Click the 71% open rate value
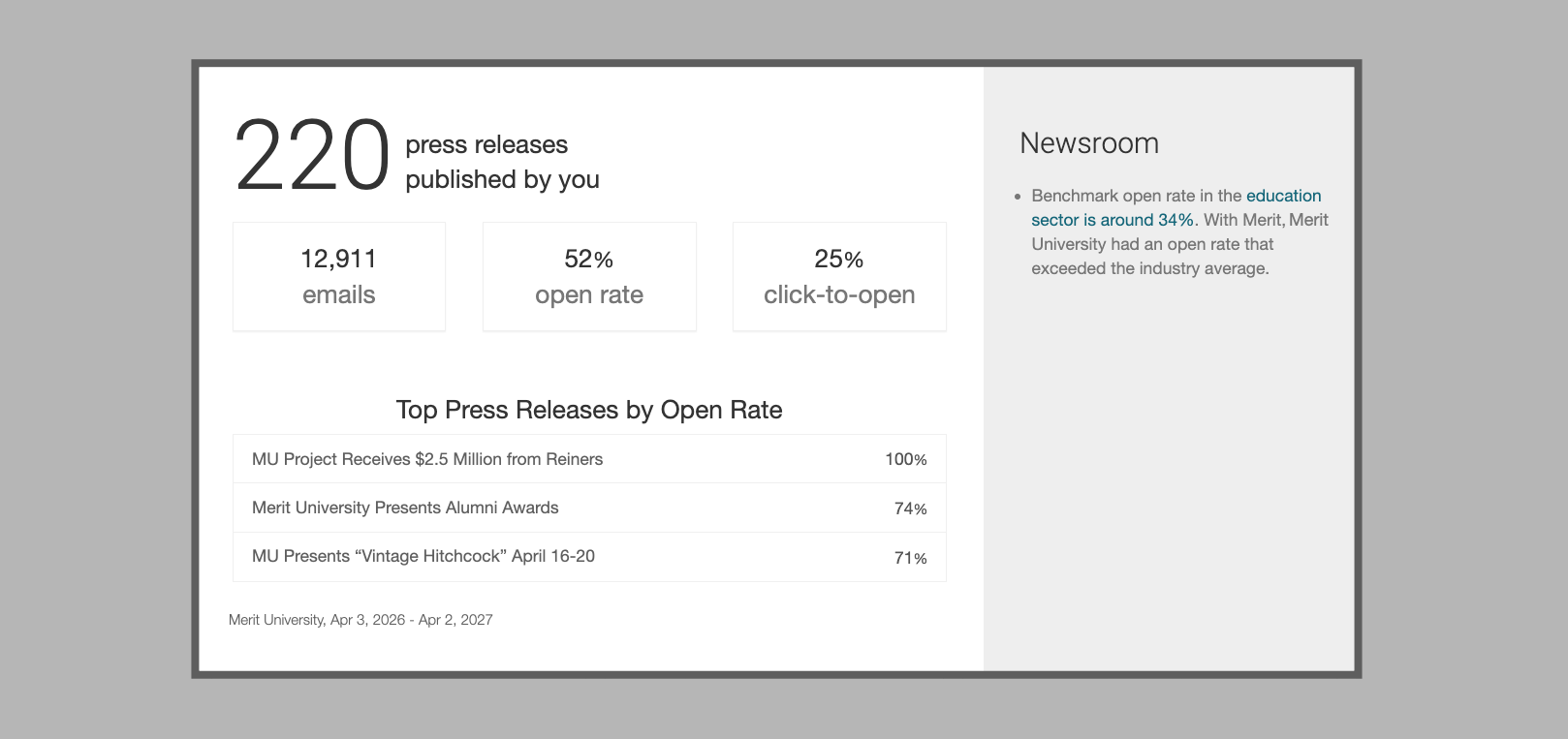Screen dimensions: 1568x739 pos(910,558)
